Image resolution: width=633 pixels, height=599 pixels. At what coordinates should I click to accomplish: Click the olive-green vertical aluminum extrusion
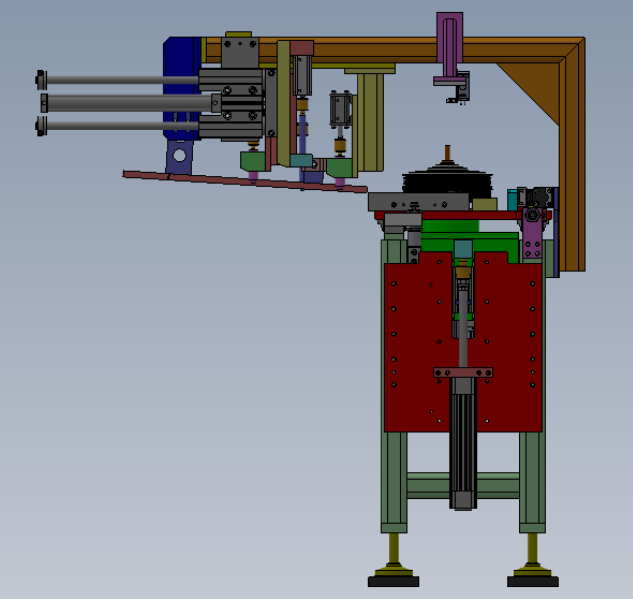point(370,122)
